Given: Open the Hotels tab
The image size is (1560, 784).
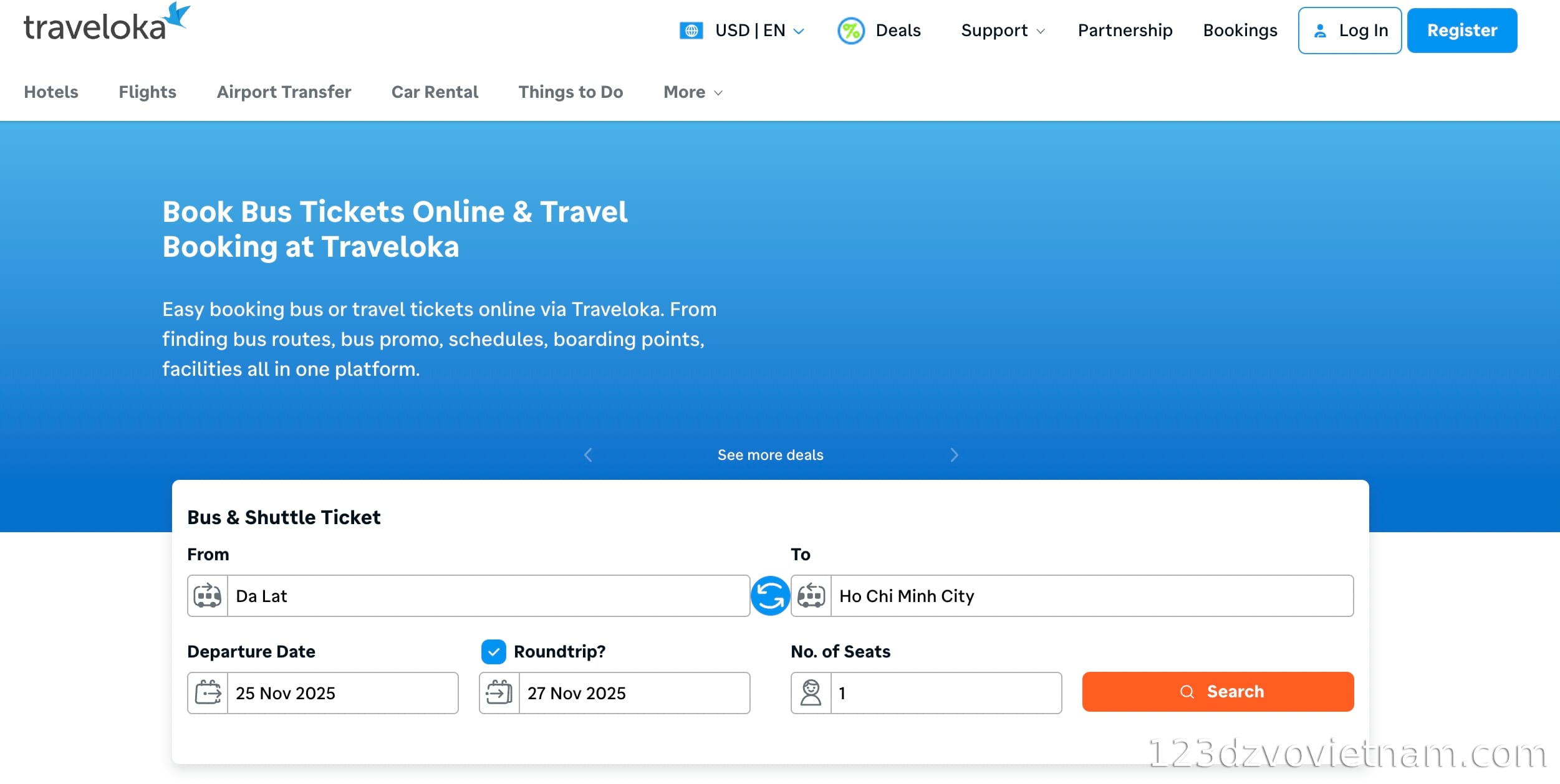Looking at the screenshot, I should [51, 92].
